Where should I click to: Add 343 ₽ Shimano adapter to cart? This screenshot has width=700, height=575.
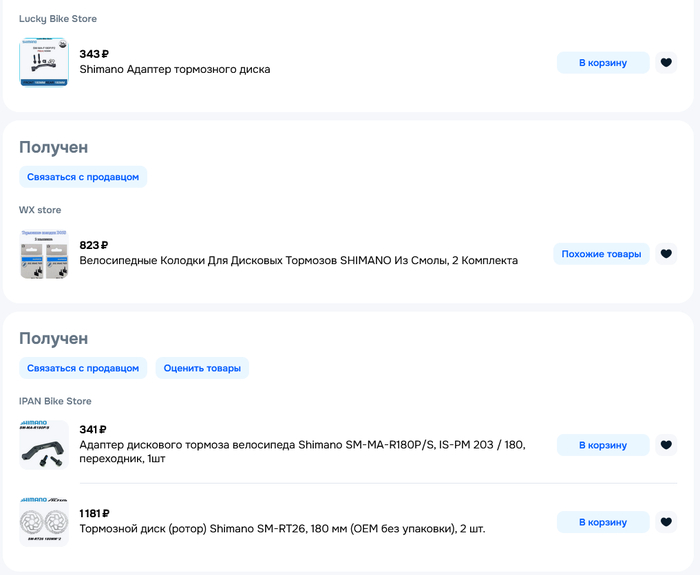pos(603,62)
